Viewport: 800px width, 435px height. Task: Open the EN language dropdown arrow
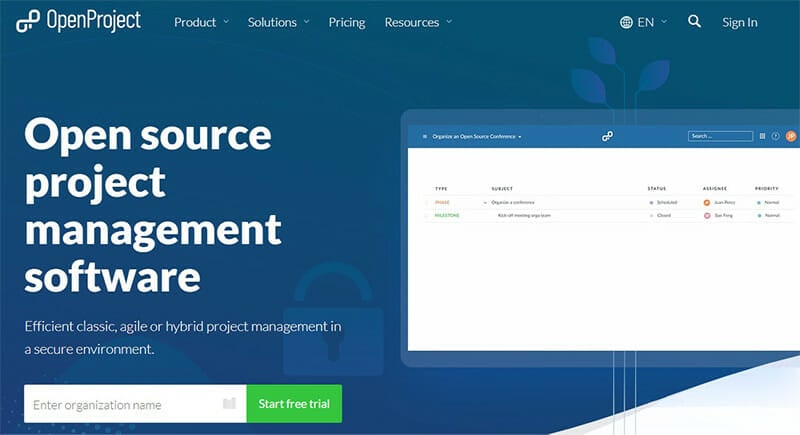[x=664, y=22]
